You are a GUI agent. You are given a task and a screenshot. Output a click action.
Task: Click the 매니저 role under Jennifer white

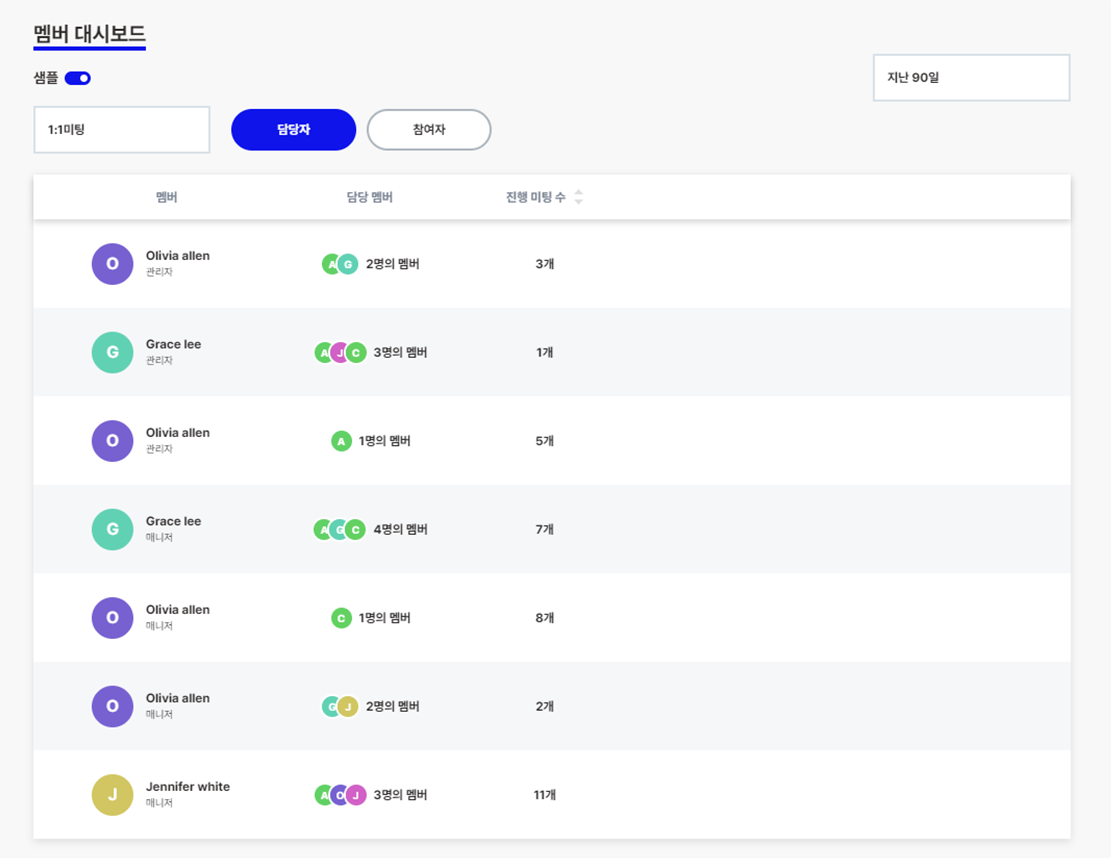click(159, 803)
